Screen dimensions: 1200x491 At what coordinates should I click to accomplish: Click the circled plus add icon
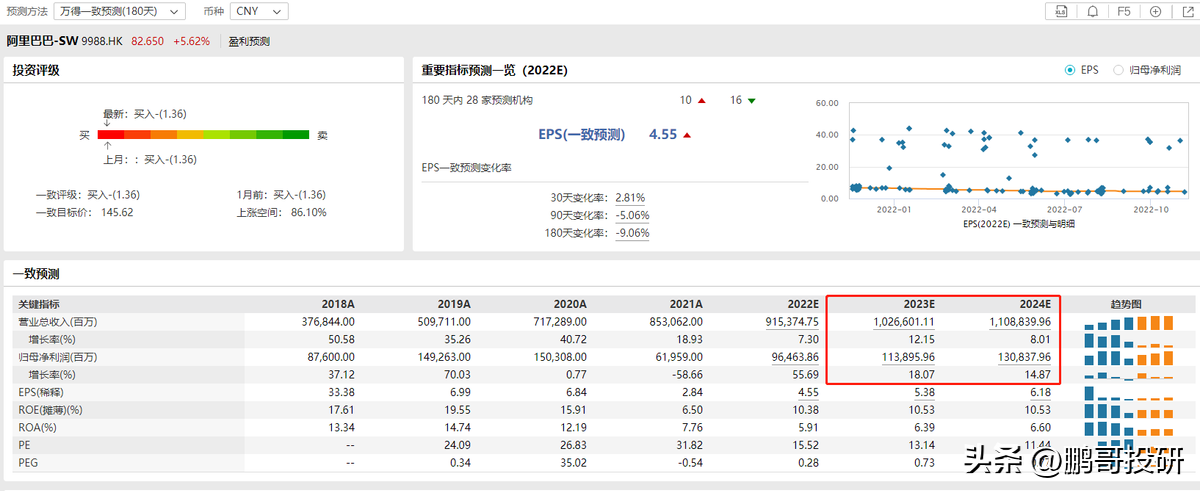[x=1155, y=11]
